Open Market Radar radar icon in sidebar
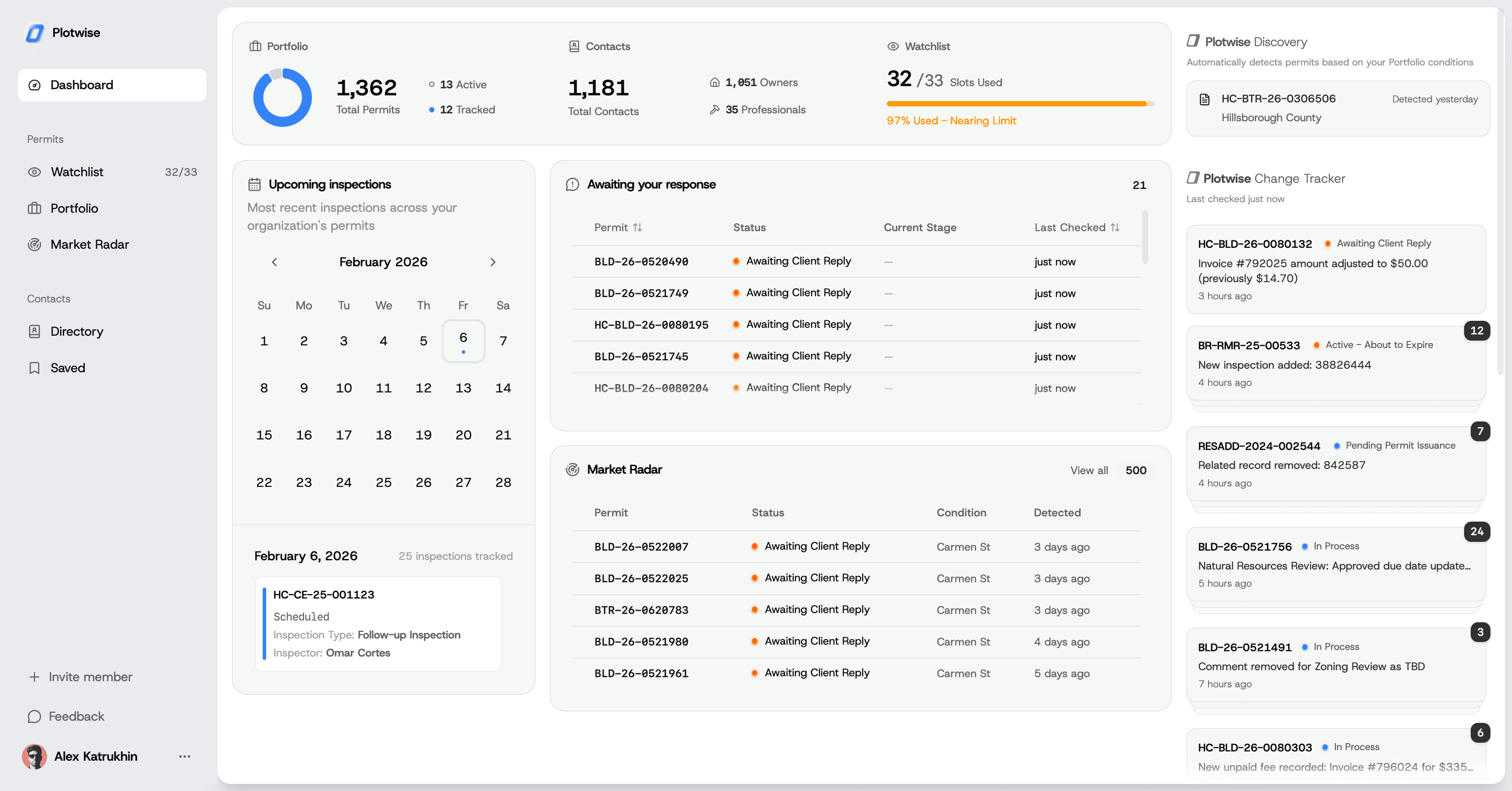 coord(35,244)
